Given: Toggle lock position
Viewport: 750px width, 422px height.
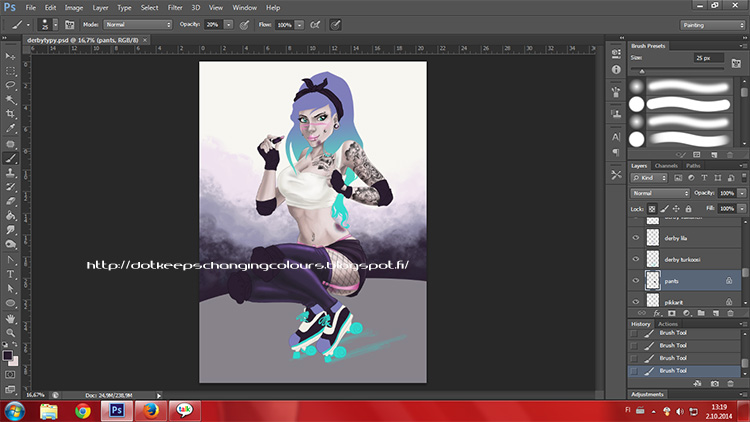Looking at the screenshot, I should [x=676, y=209].
